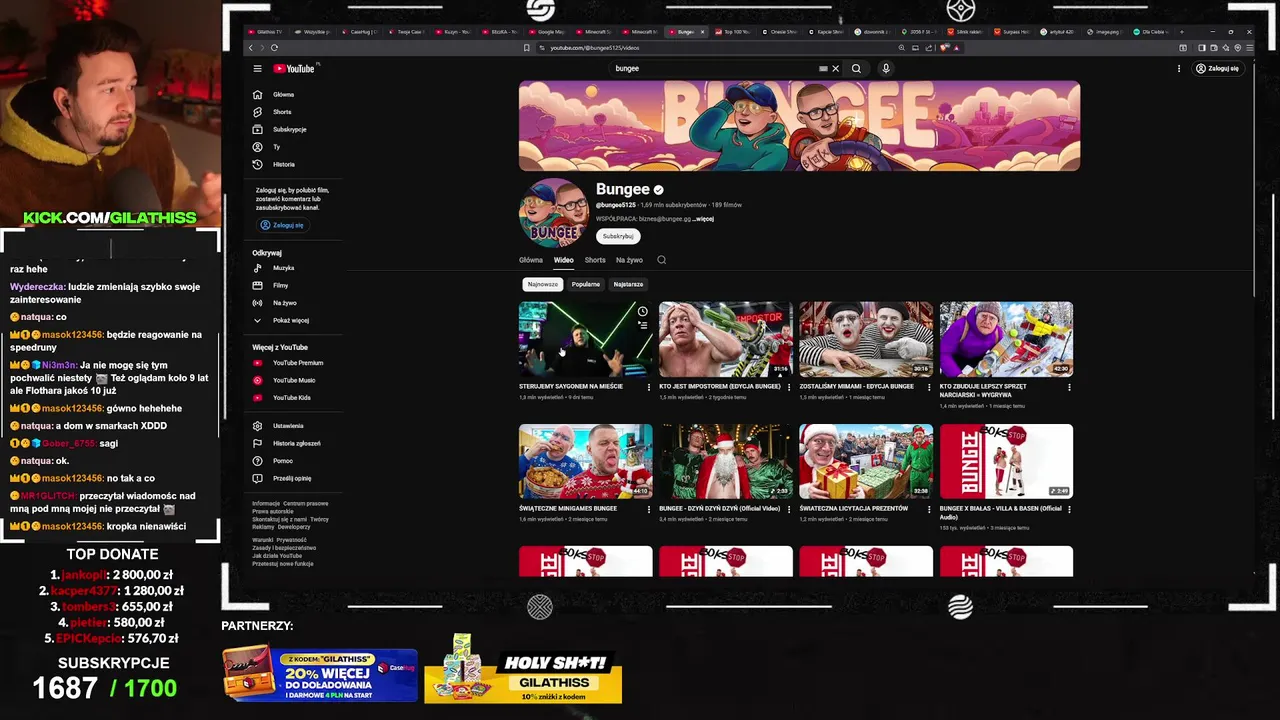Click the browser address bar URL
Viewport: 1280px width, 720px height.
point(594,48)
